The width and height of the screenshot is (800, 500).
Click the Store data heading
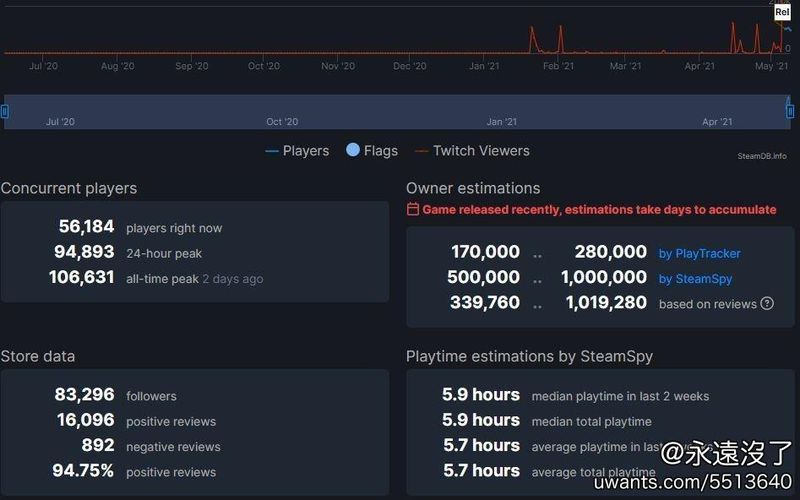pos(38,356)
